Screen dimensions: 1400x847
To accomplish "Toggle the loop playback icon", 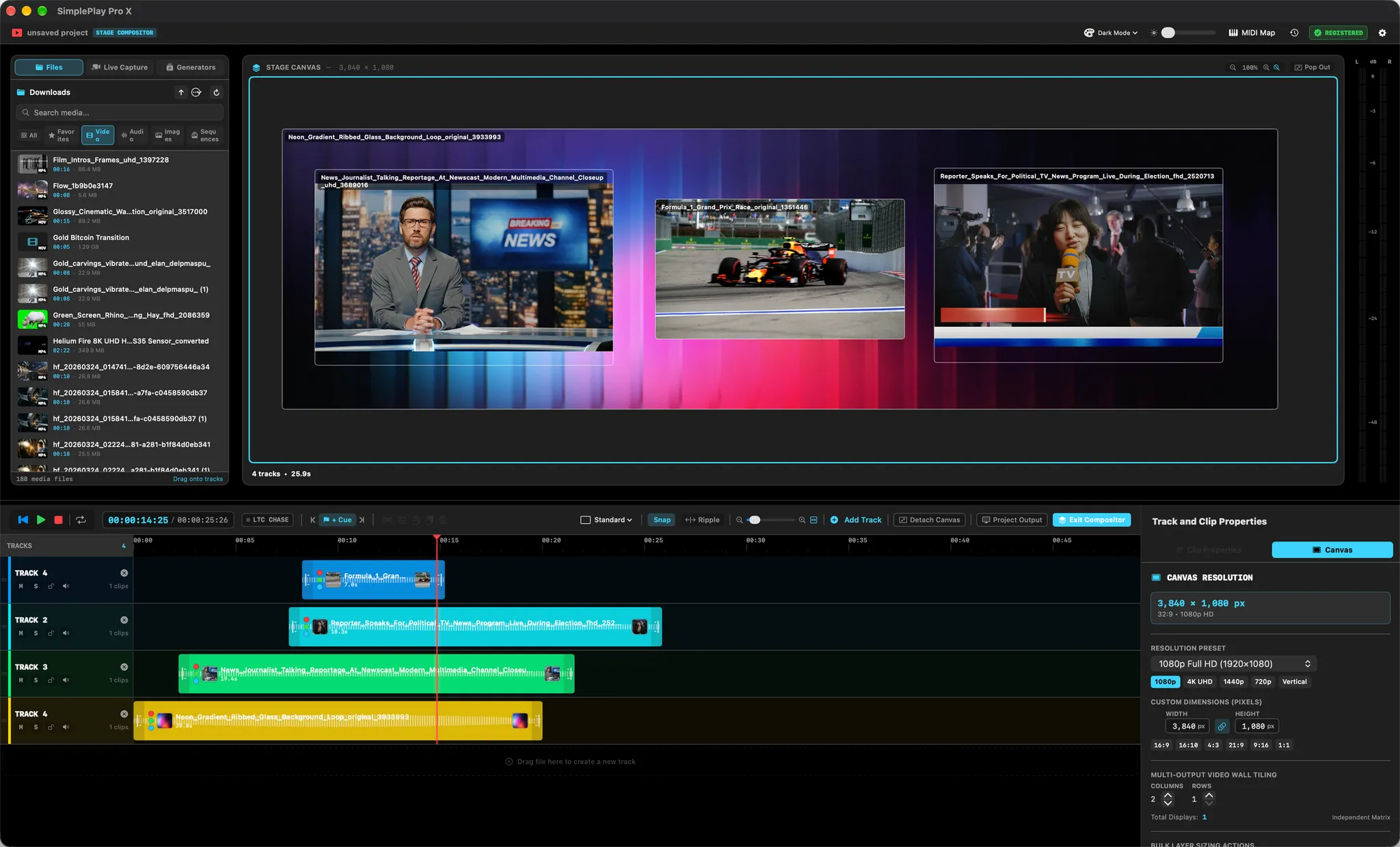I will pyautogui.click(x=81, y=520).
